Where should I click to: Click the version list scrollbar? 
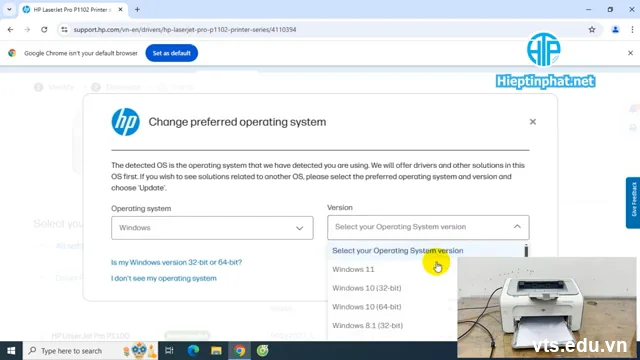tap(526, 251)
